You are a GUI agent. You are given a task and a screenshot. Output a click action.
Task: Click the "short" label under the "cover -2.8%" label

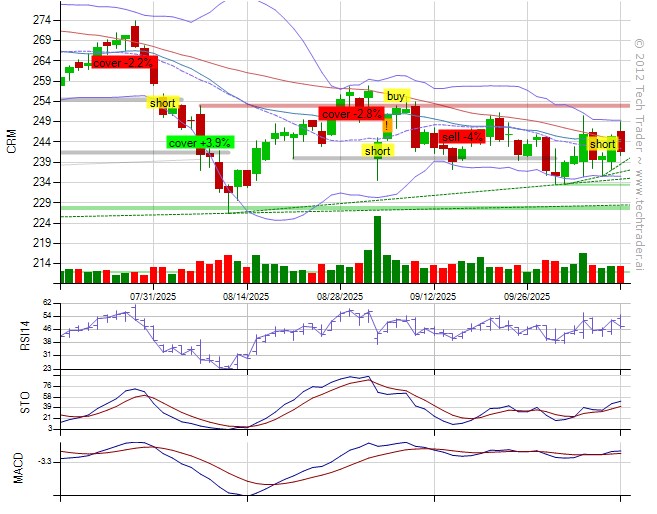(x=377, y=151)
